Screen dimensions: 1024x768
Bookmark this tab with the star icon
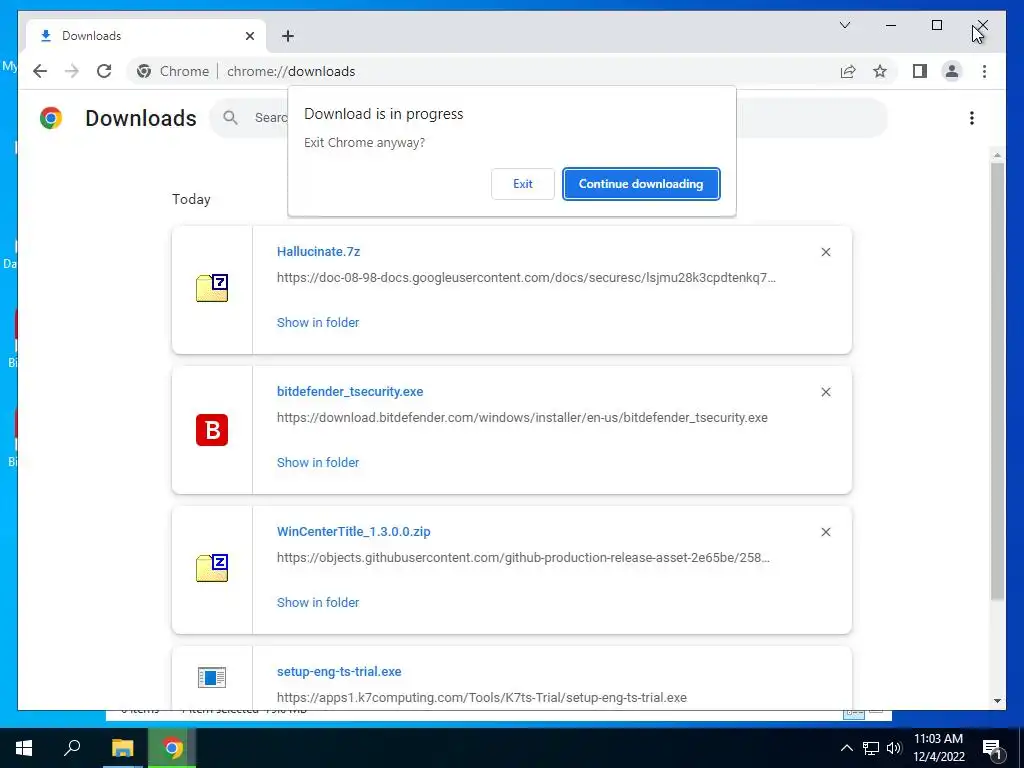[x=880, y=71]
